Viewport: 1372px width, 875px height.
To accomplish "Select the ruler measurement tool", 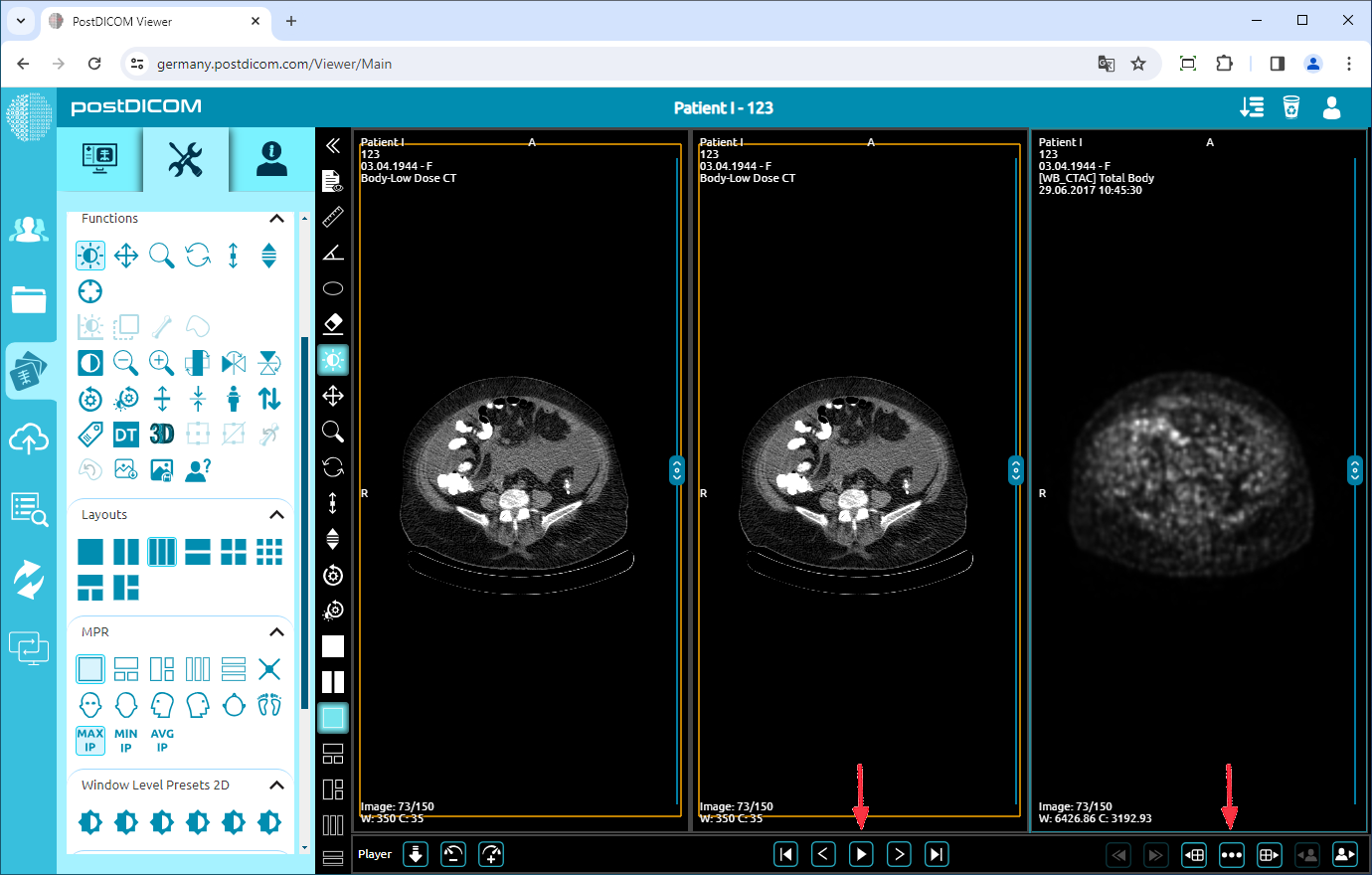I will 333,217.
